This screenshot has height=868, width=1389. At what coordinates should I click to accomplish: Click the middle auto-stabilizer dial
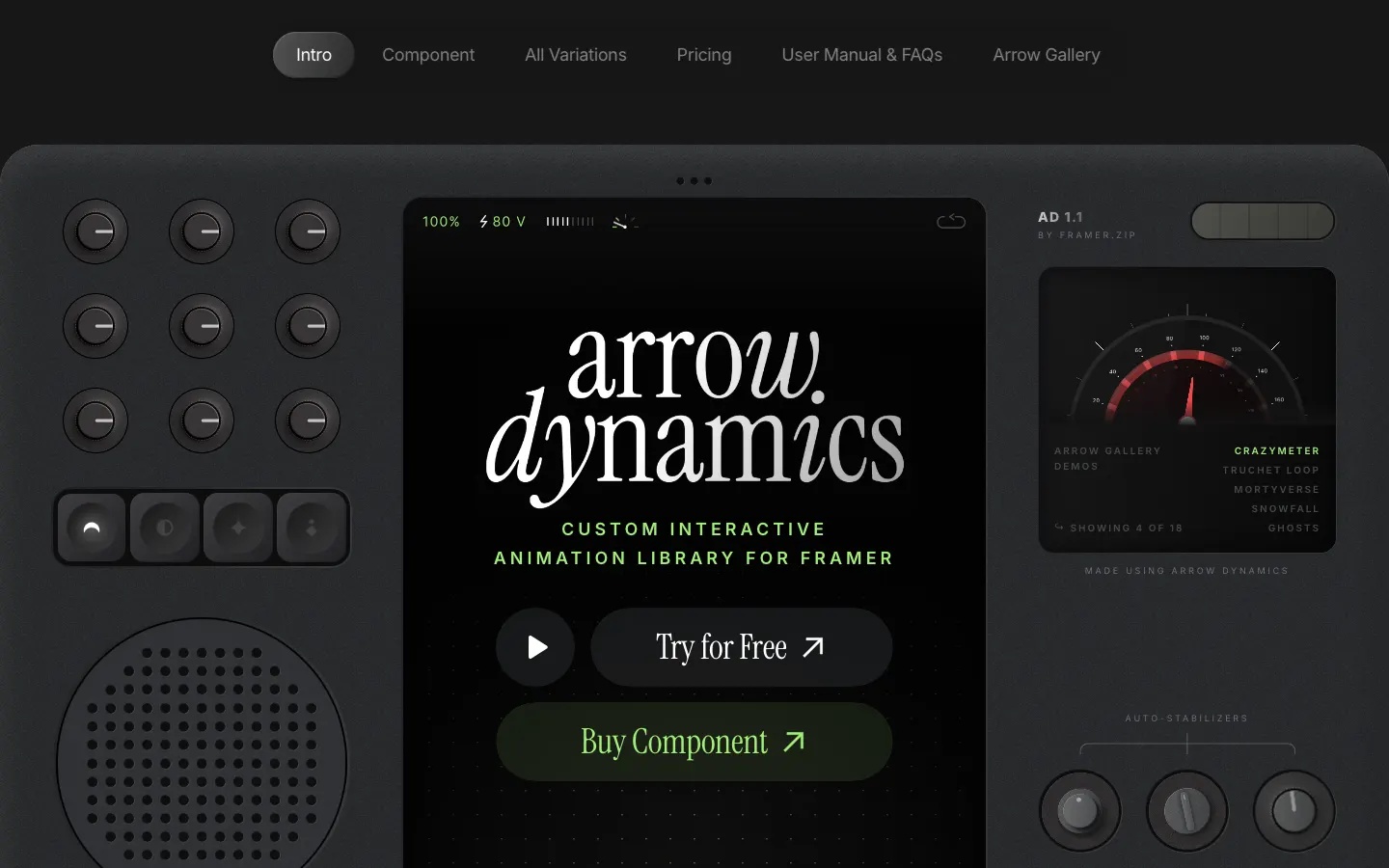point(1187,811)
